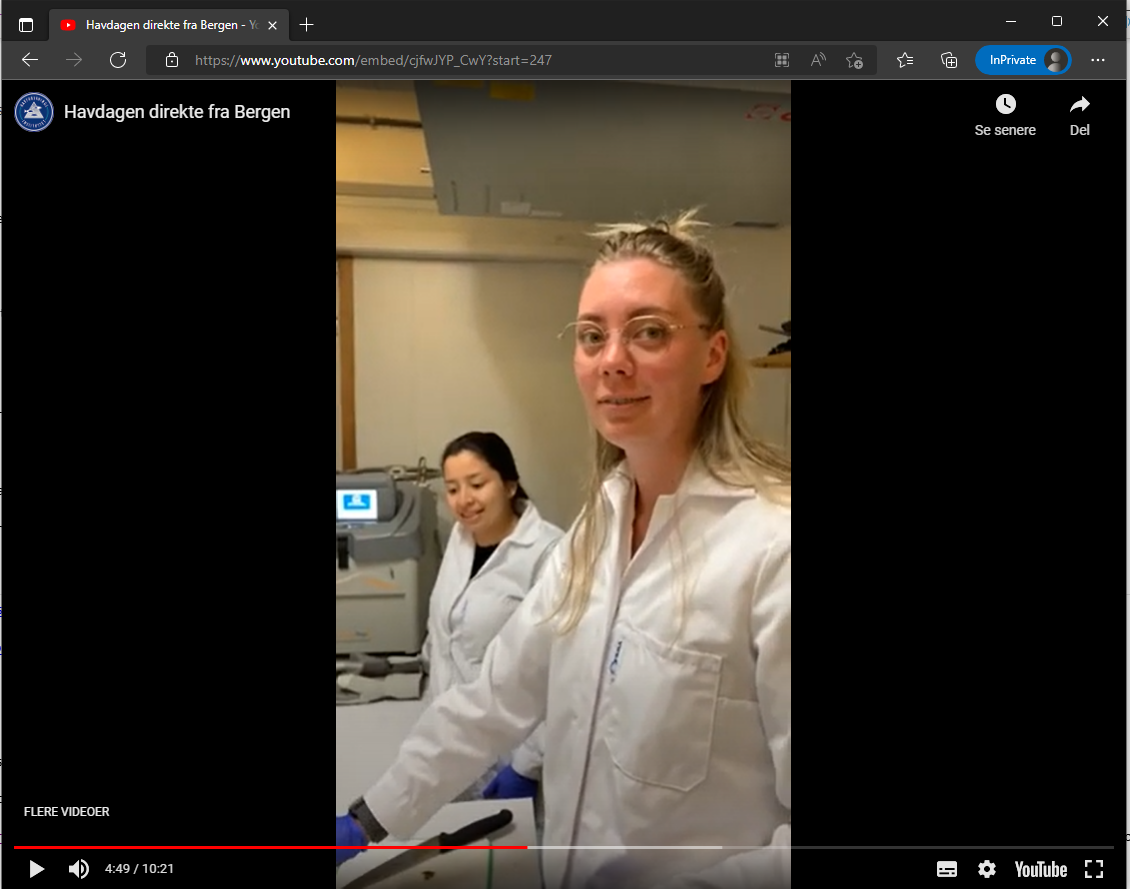
Task: Open the apps grid icon in address bar
Action: [782, 60]
